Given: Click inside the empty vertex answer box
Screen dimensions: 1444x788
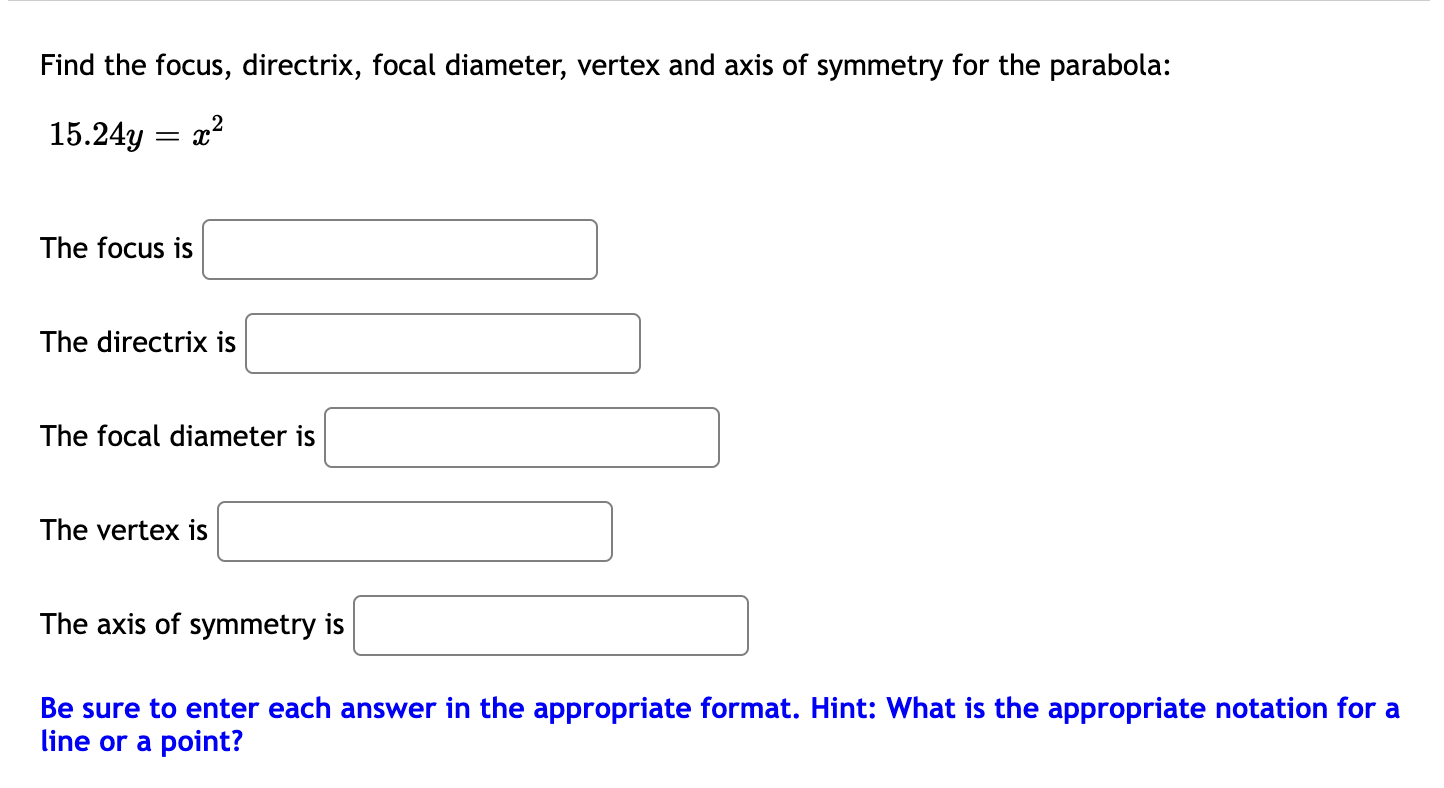Looking at the screenshot, I should coord(414,531).
